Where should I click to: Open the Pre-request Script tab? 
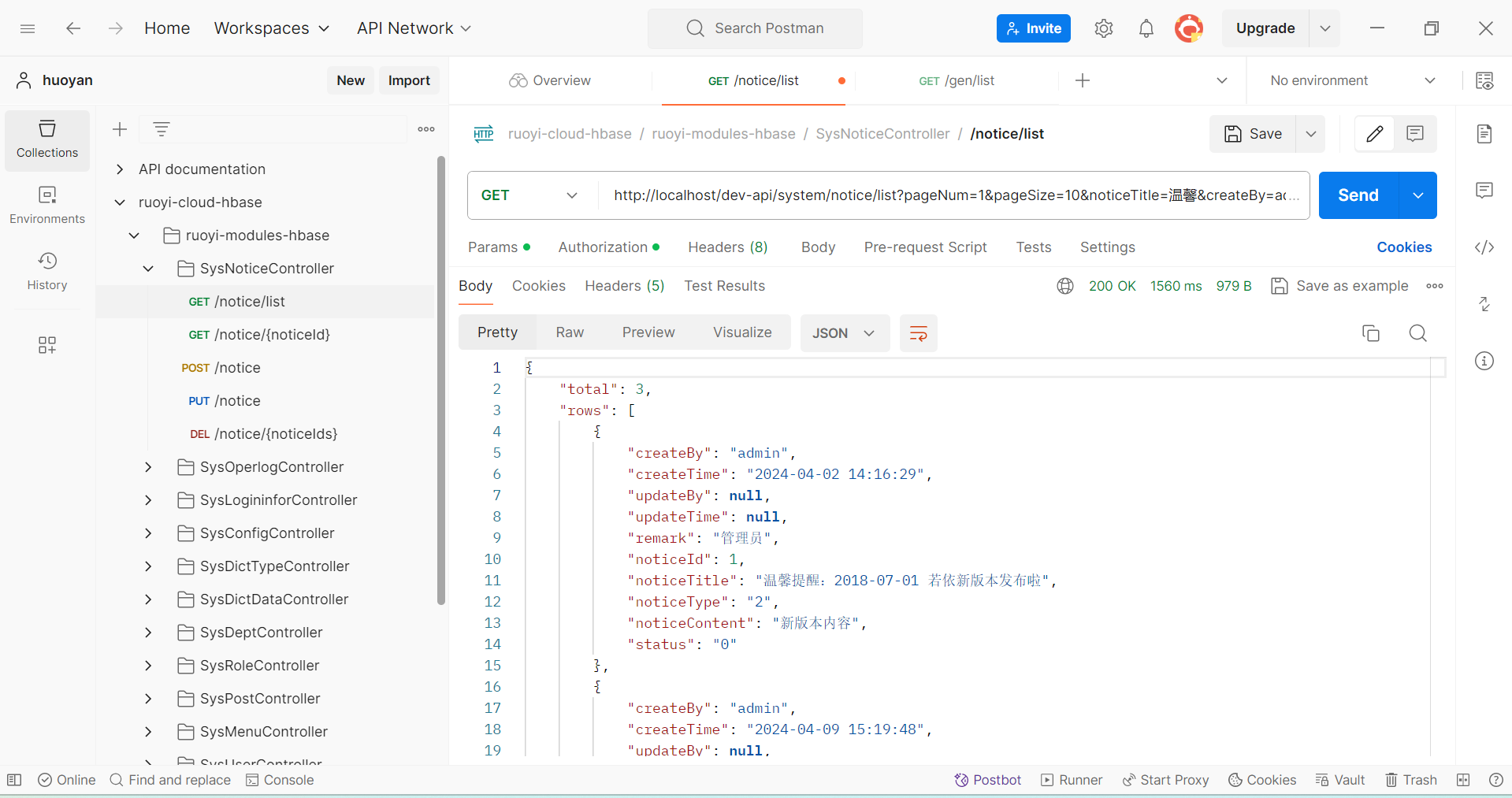tap(925, 247)
